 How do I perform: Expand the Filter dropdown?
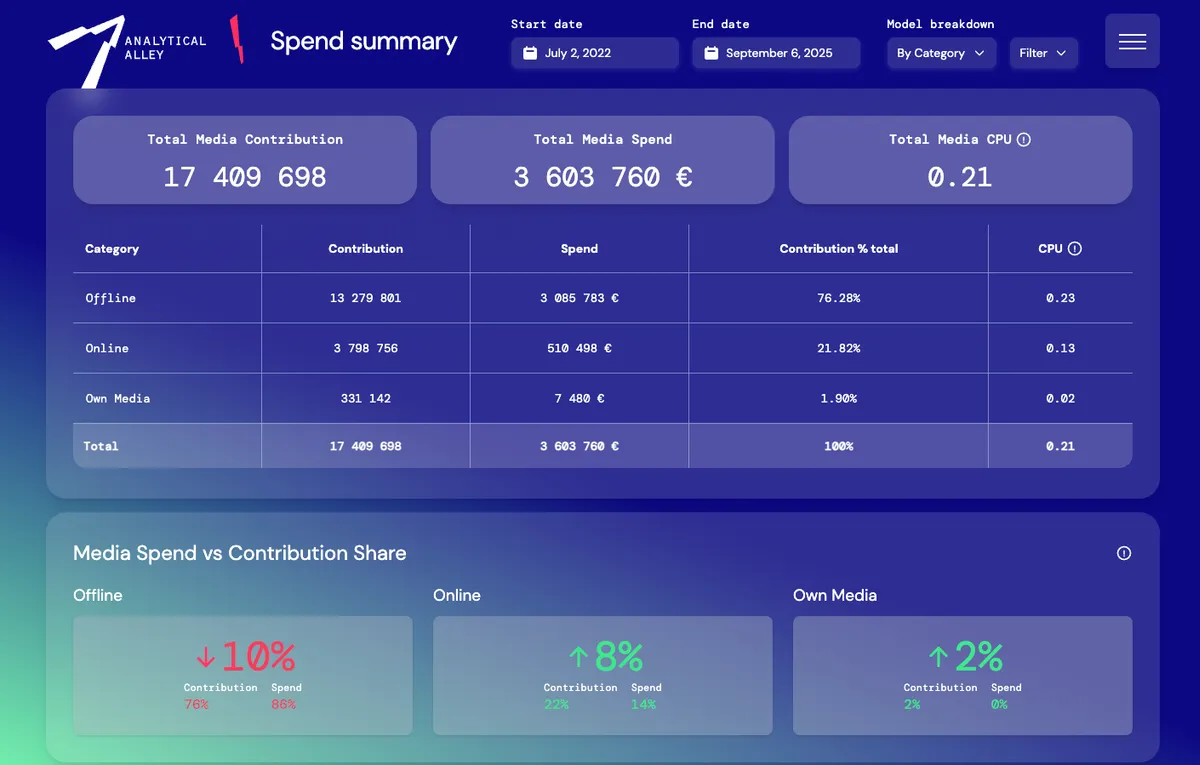[1043, 52]
